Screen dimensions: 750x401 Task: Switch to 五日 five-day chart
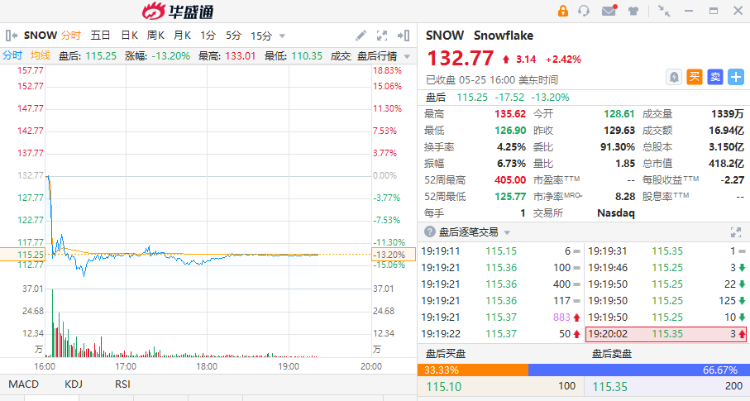[x=100, y=35]
